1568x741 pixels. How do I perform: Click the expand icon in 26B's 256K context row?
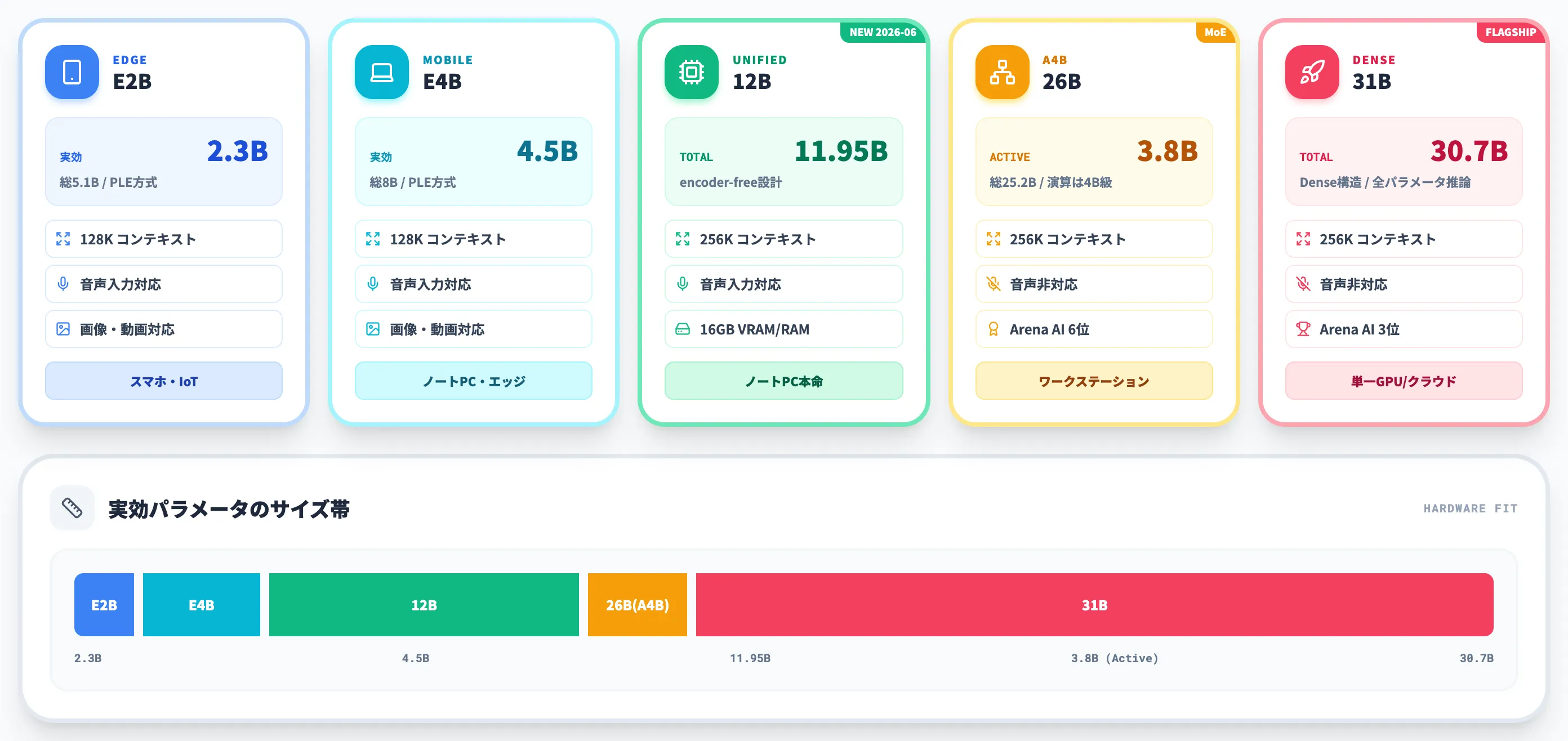(x=994, y=239)
